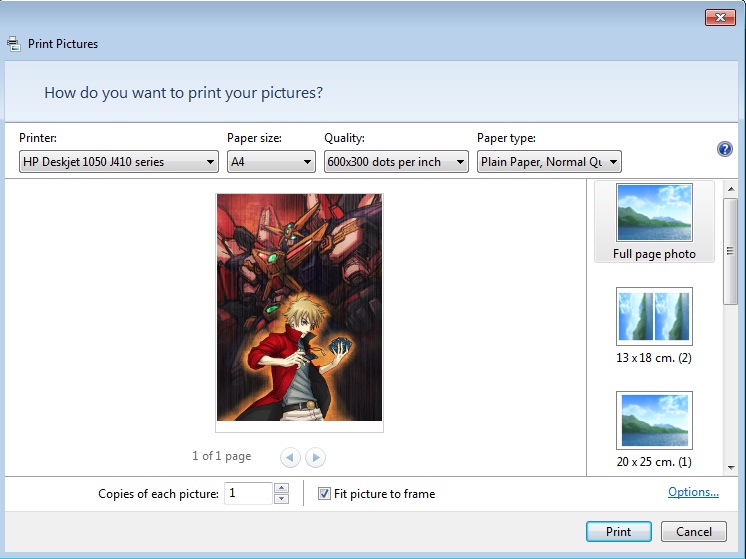Toggle Fit picture to frame checkbox
This screenshot has height=559, width=746.
pyautogui.click(x=324, y=494)
